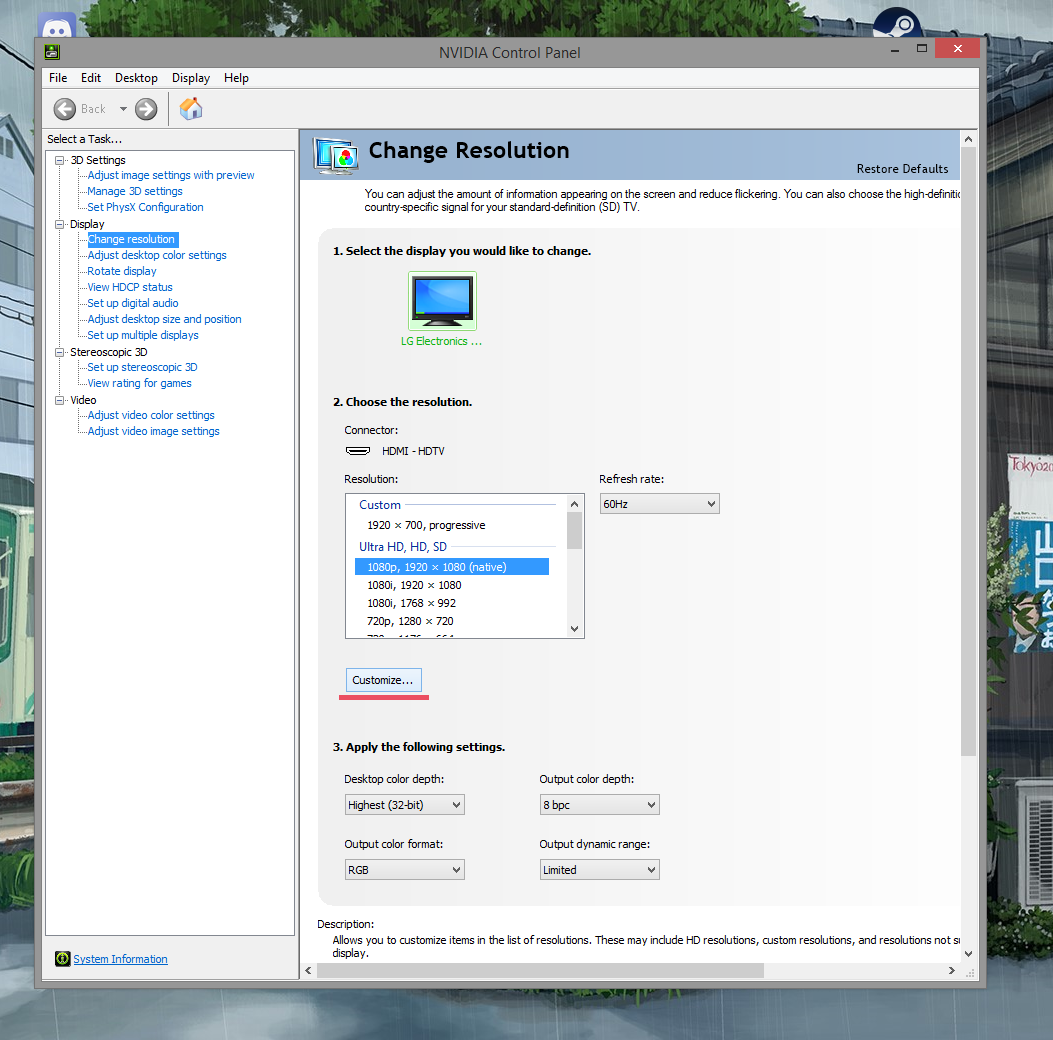The width and height of the screenshot is (1053, 1040).
Task: Select View rating for games
Action: pyautogui.click(x=139, y=383)
